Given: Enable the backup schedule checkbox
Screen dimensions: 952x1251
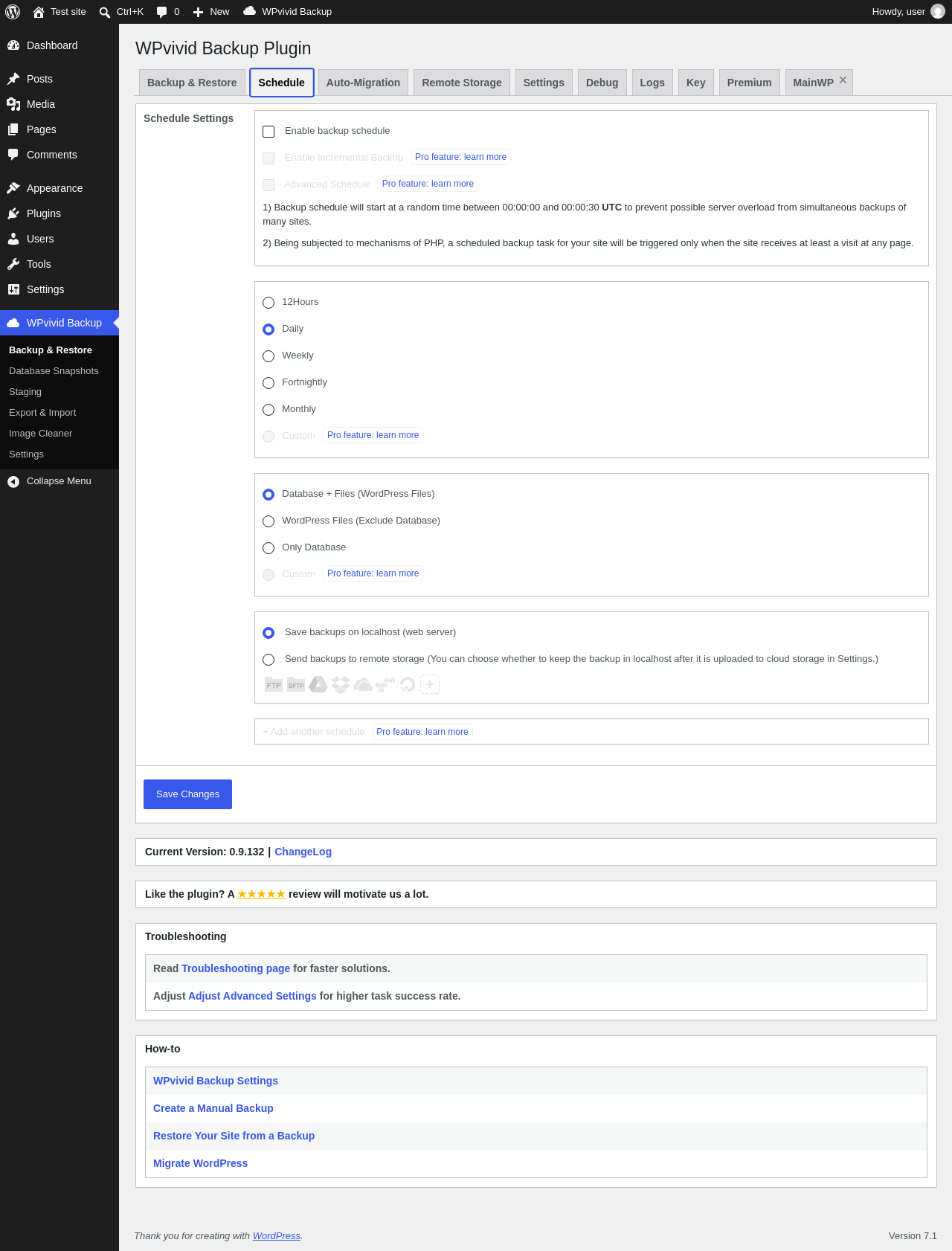Looking at the screenshot, I should point(268,132).
